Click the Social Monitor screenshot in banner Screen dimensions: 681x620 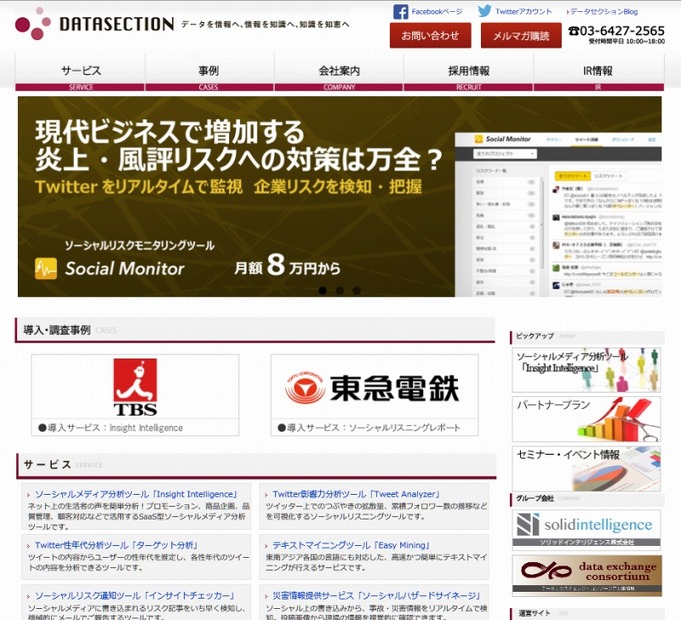point(558,215)
